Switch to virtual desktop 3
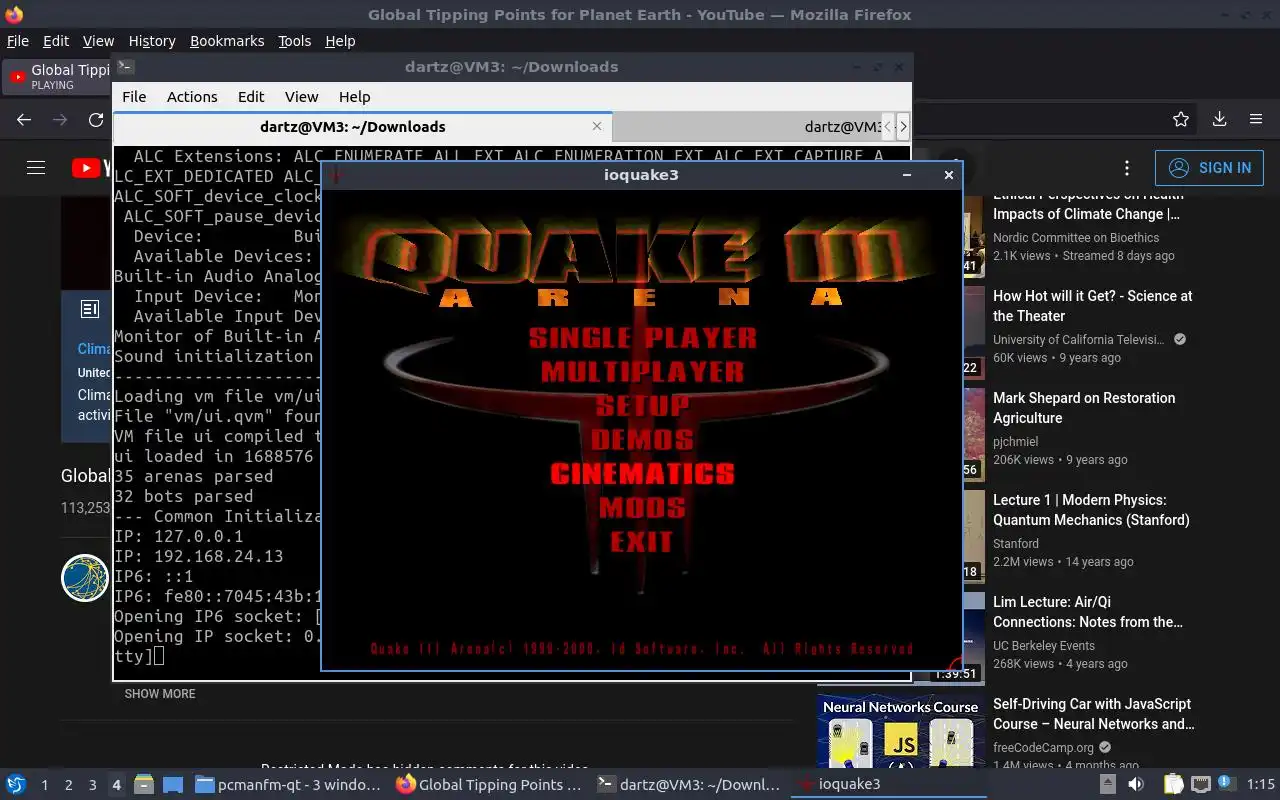The image size is (1280, 800). (92, 785)
